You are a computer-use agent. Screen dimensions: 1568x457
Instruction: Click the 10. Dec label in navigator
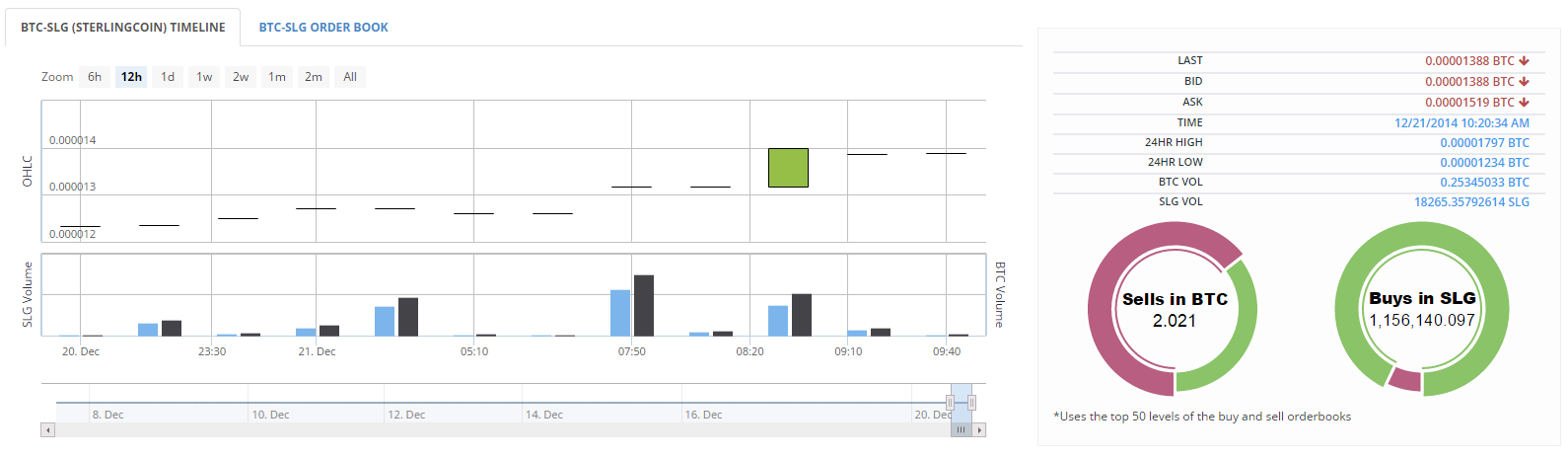270,415
